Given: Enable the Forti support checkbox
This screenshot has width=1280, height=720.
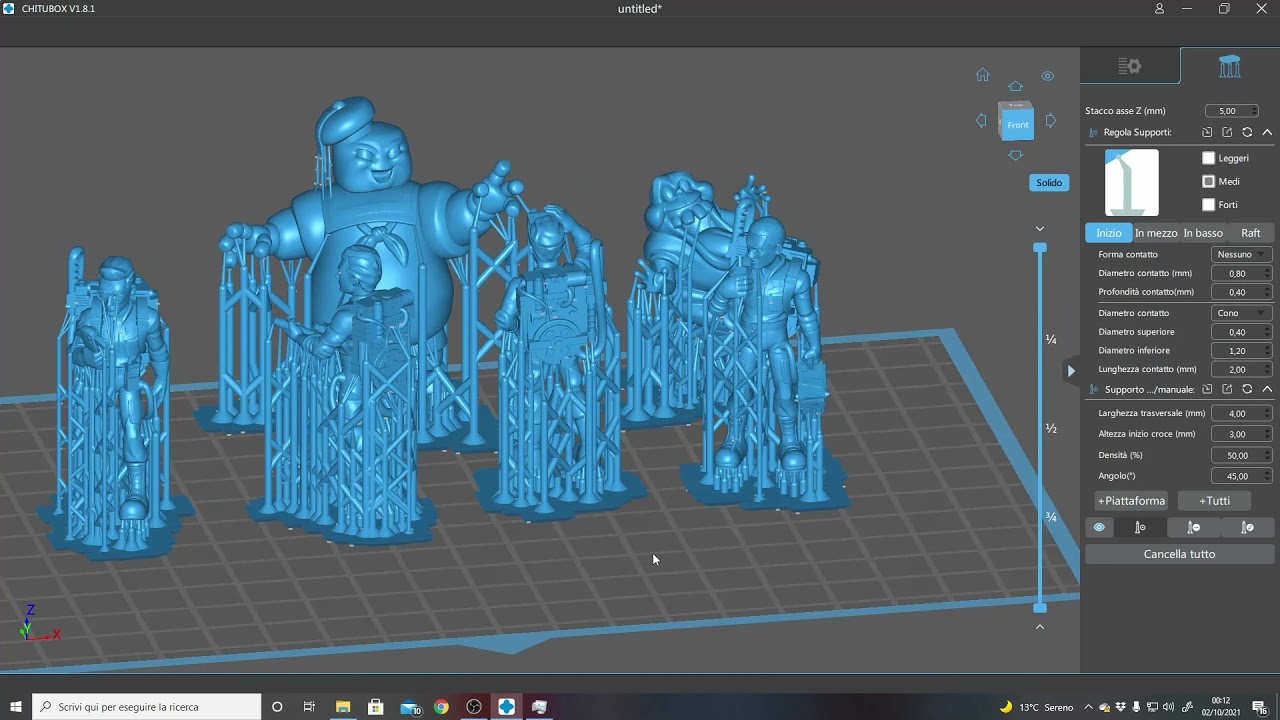Looking at the screenshot, I should point(1209,205).
